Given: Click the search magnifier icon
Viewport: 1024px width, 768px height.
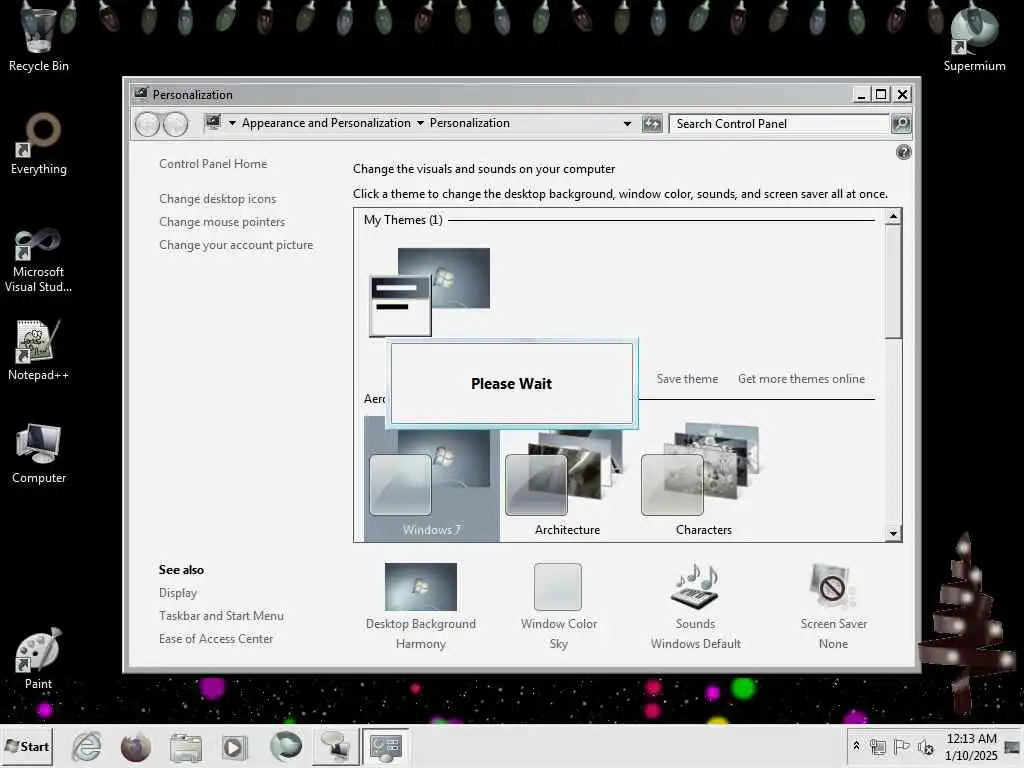Looking at the screenshot, I should pyautogui.click(x=901, y=123).
